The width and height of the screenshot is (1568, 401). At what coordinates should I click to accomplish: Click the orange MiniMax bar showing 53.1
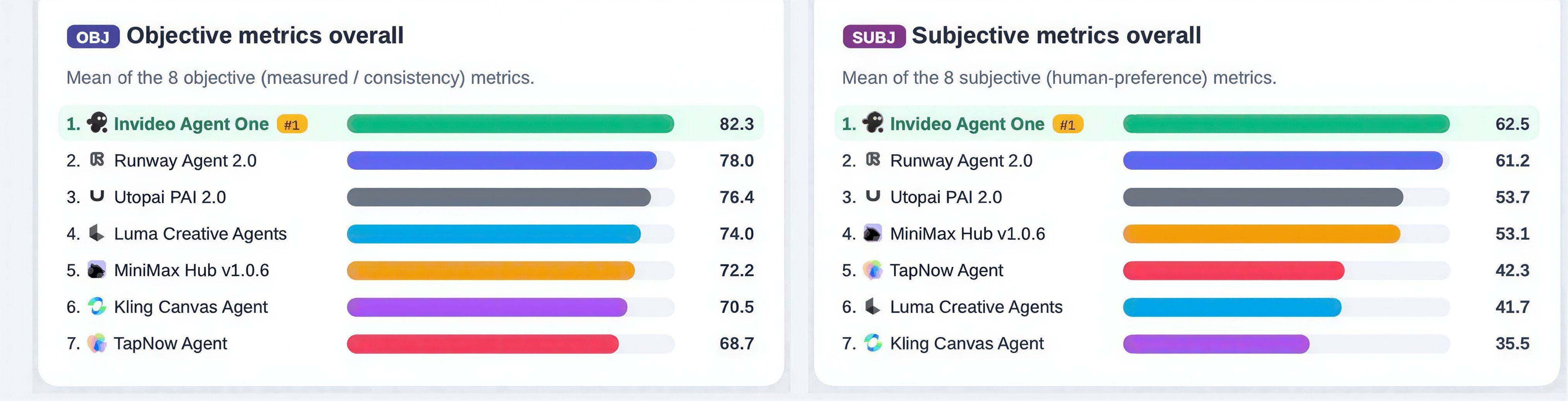tap(1261, 233)
